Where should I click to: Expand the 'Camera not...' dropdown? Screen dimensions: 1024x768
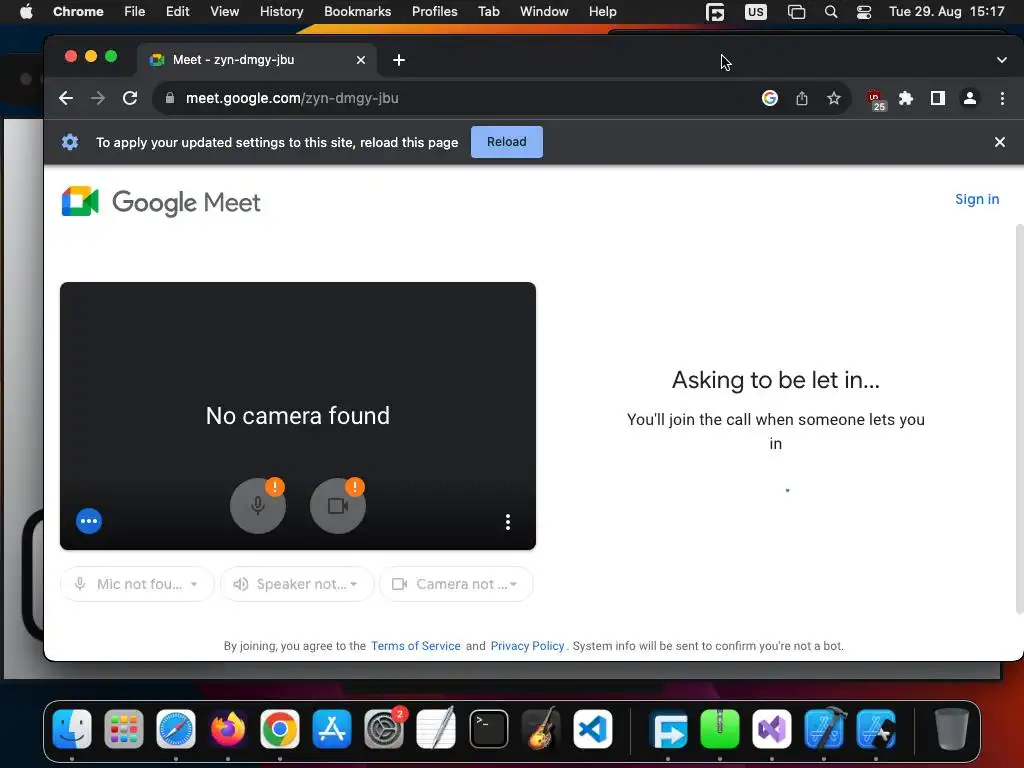pos(456,584)
